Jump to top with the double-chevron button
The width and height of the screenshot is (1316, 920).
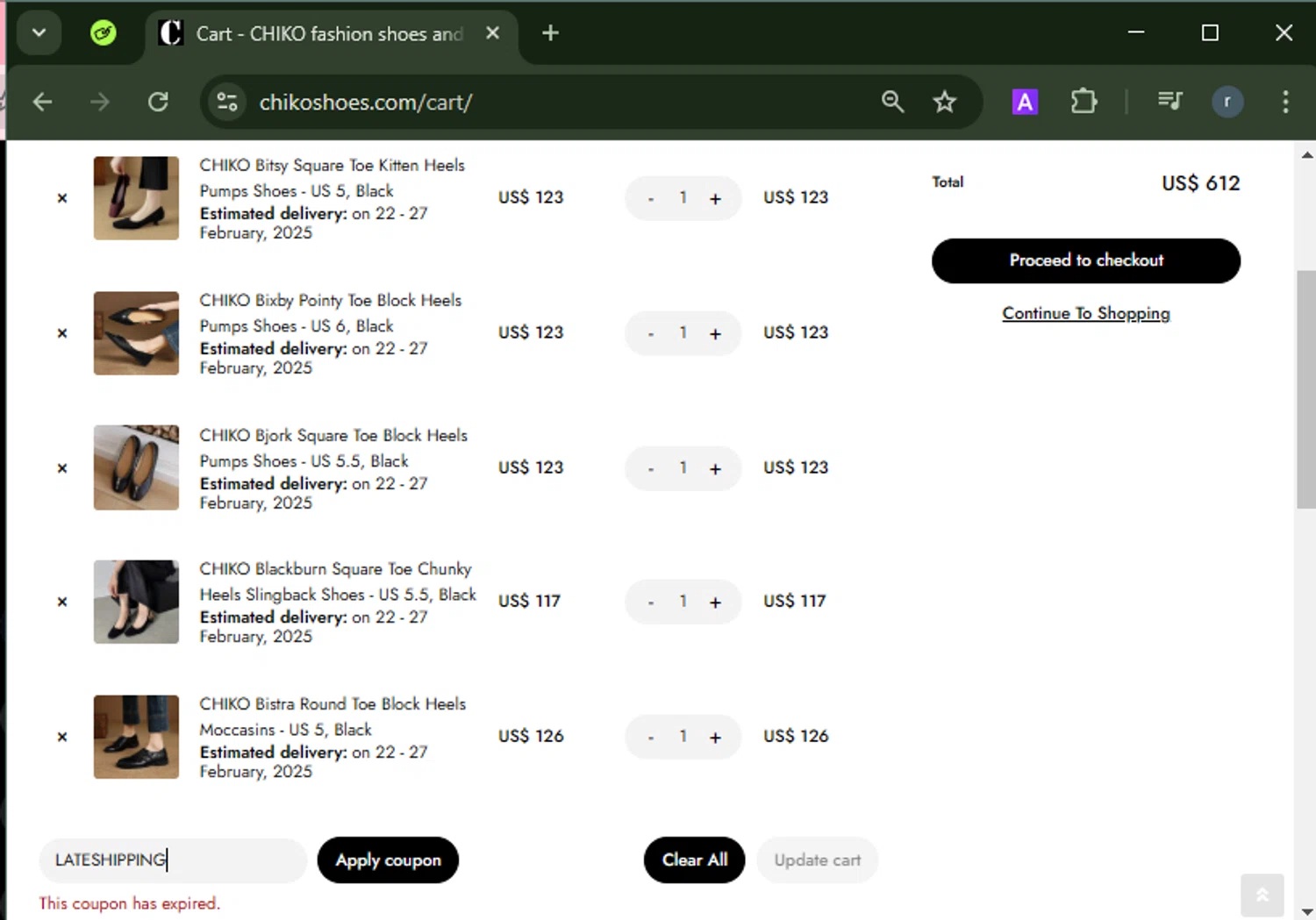click(1262, 895)
